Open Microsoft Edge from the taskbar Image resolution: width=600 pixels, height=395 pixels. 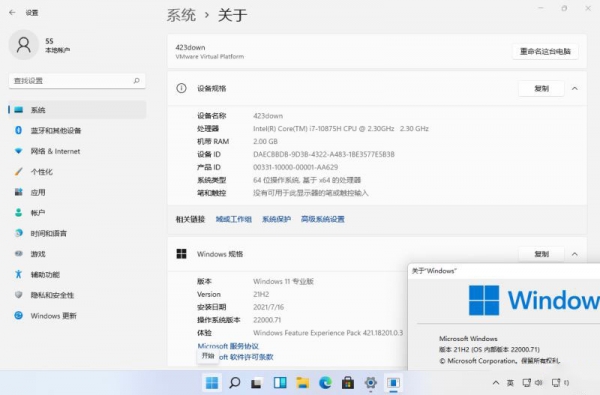tap(325, 382)
